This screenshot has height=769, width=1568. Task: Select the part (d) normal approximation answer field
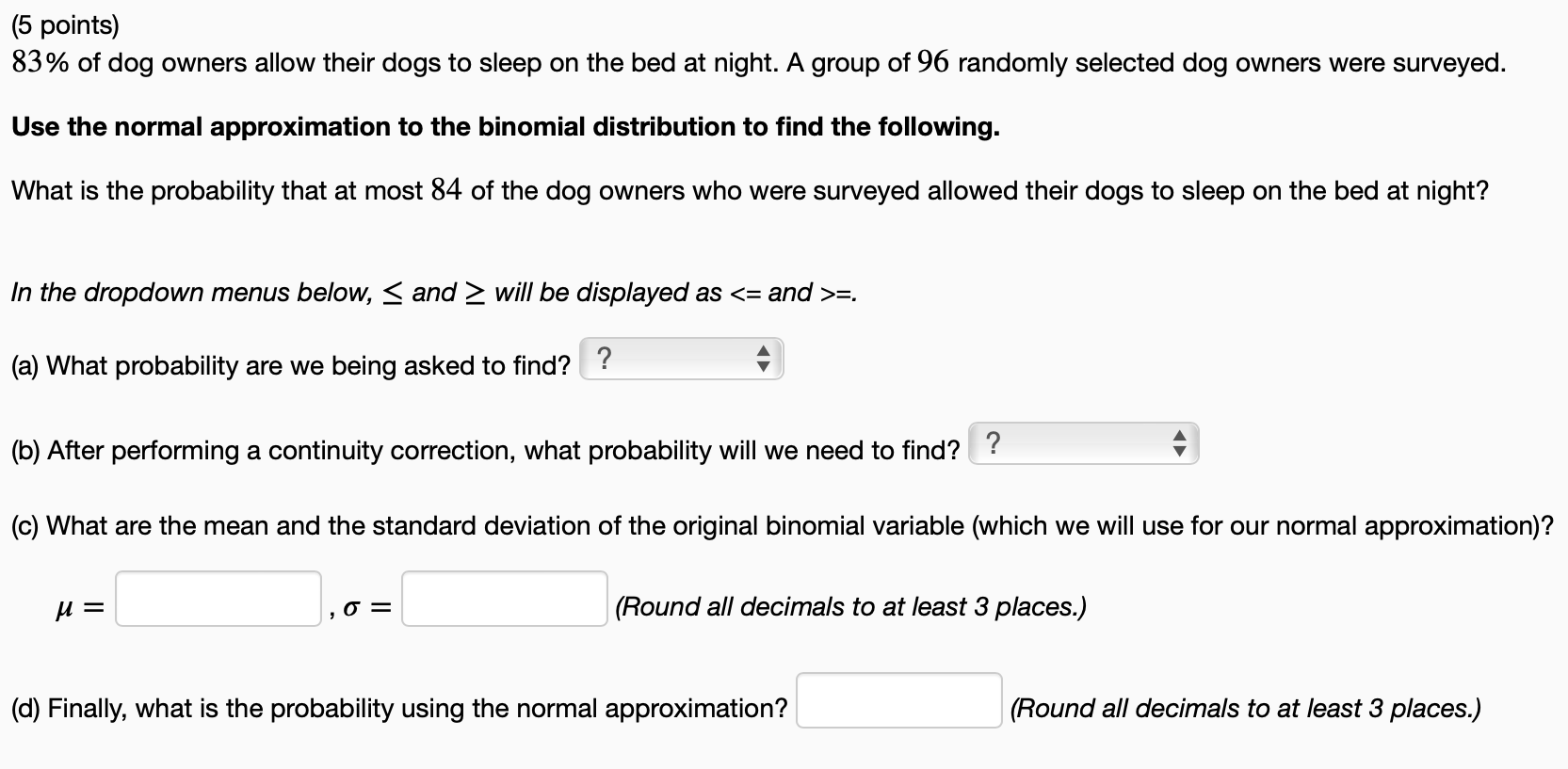899,700
